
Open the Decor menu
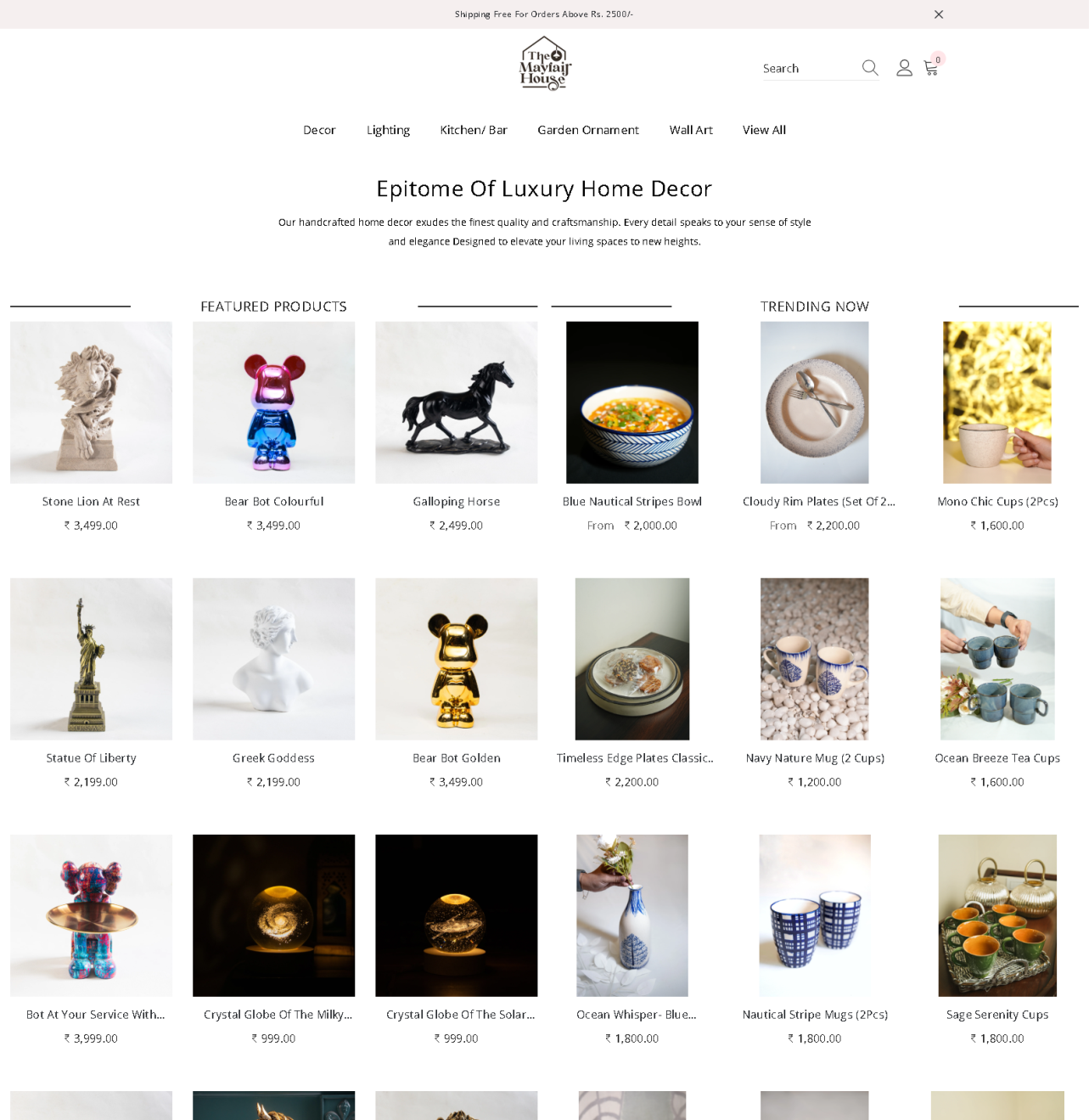click(319, 130)
